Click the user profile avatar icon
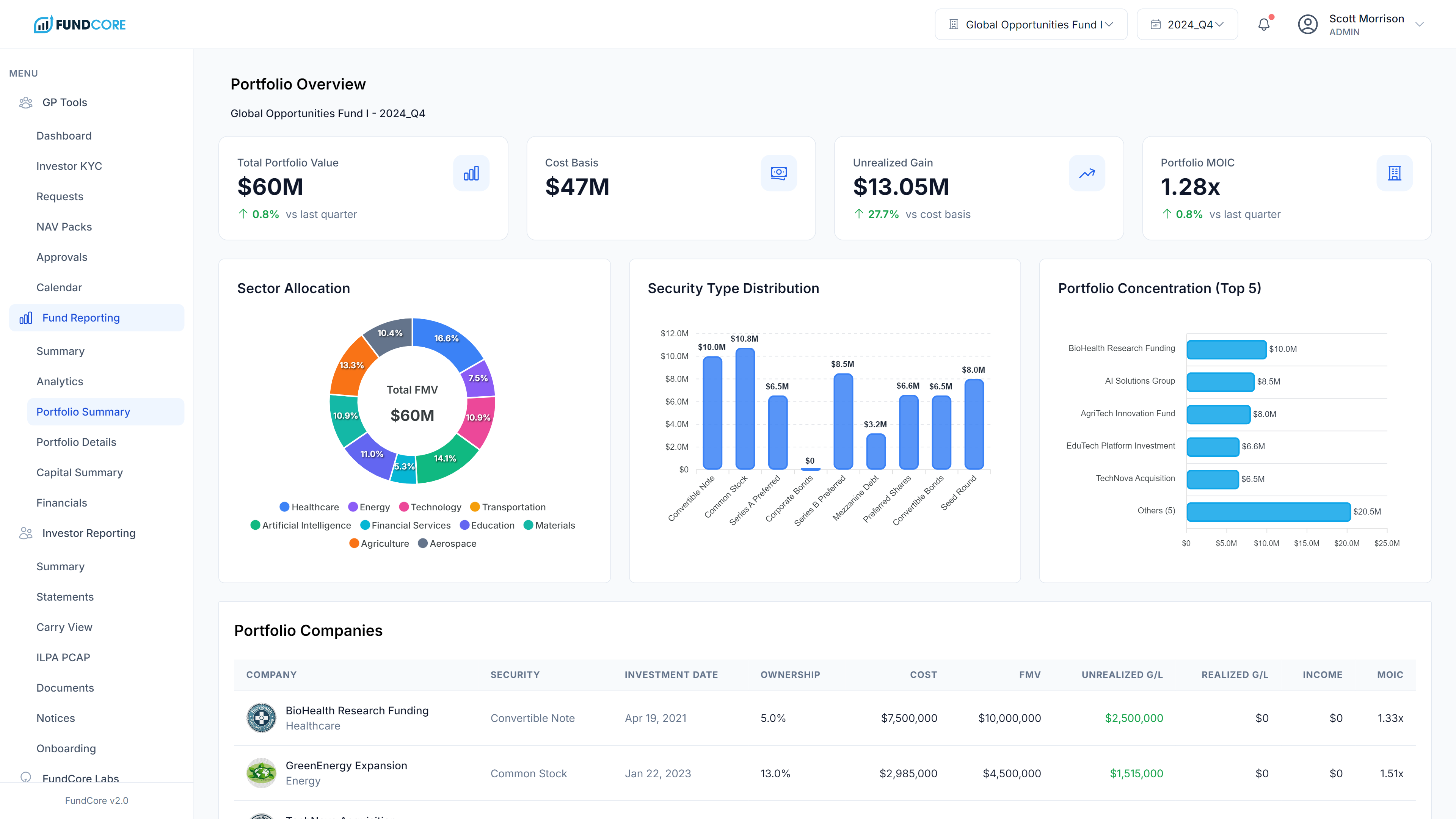1456x819 pixels. coord(1308,24)
